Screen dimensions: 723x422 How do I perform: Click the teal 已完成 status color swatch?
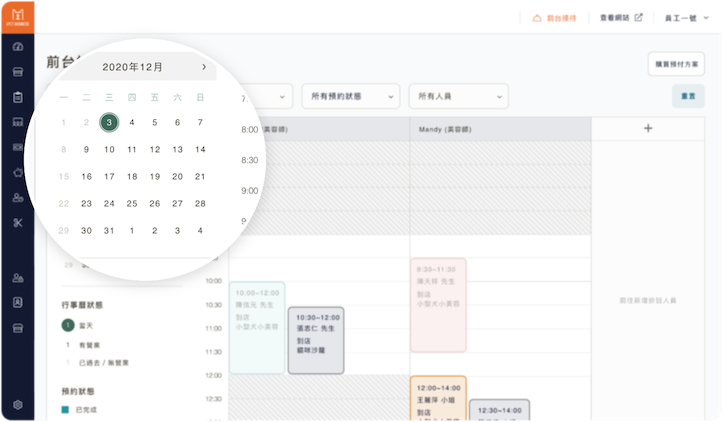coord(65,410)
